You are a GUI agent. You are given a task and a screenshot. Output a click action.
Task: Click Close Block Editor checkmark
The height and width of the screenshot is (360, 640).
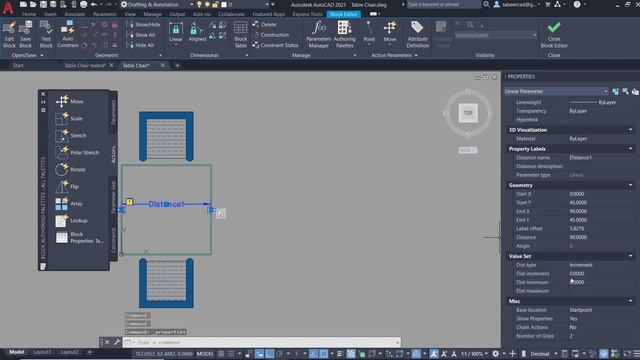click(x=554, y=28)
